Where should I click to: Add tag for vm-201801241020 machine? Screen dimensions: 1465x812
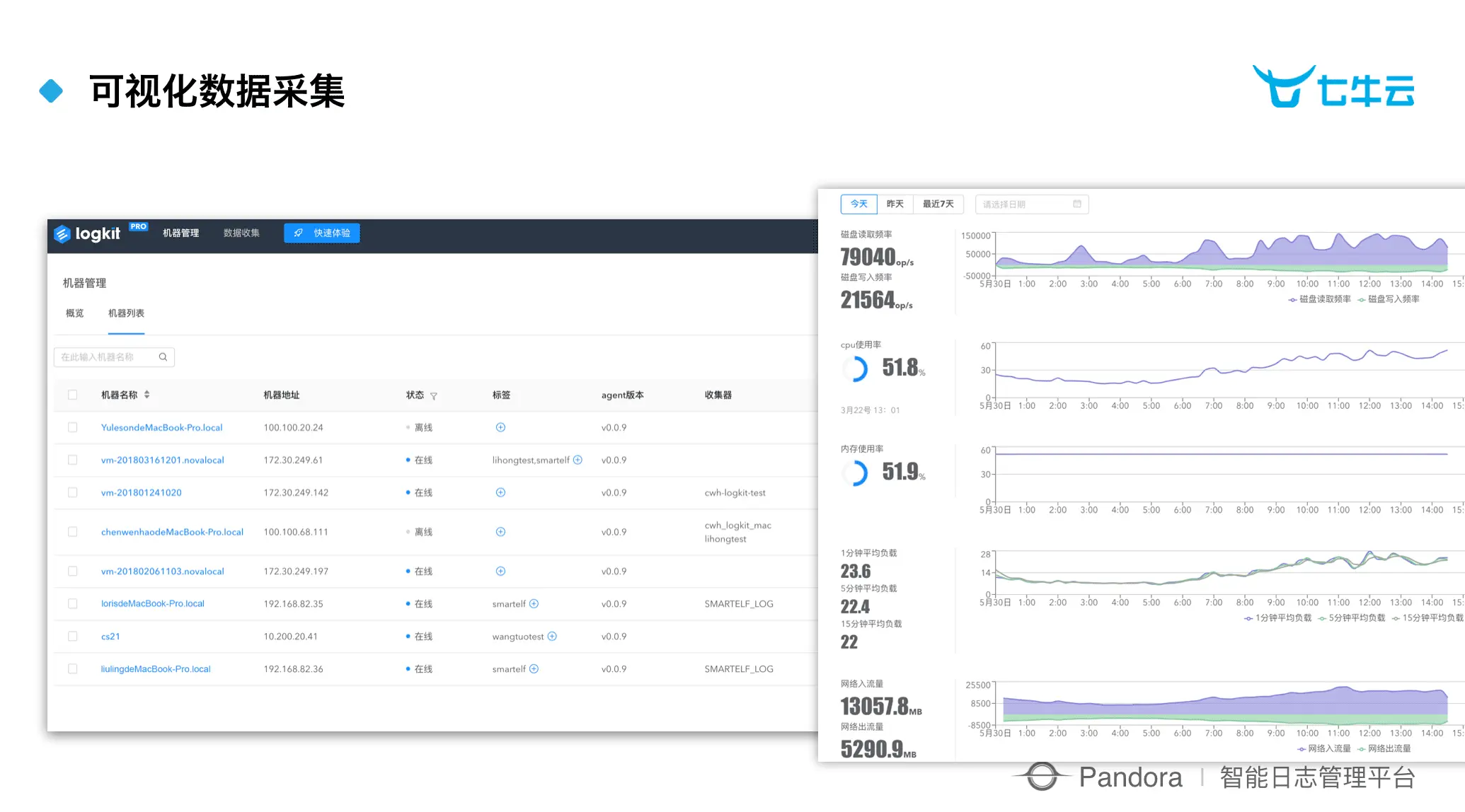tap(500, 492)
